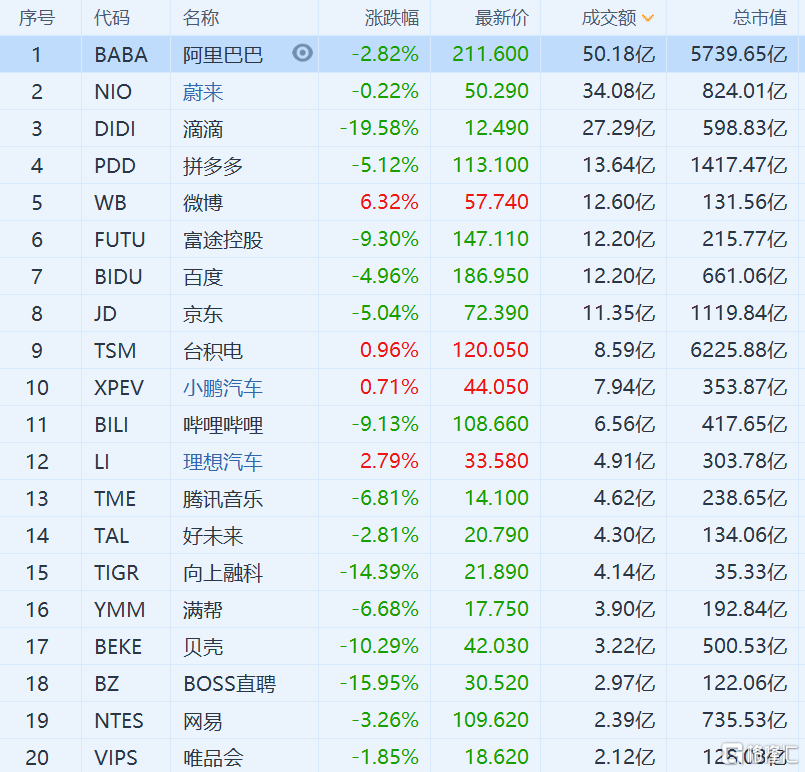Click the 代码 column header
Viewport: 805px width, 772px height.
pos(112,18)
